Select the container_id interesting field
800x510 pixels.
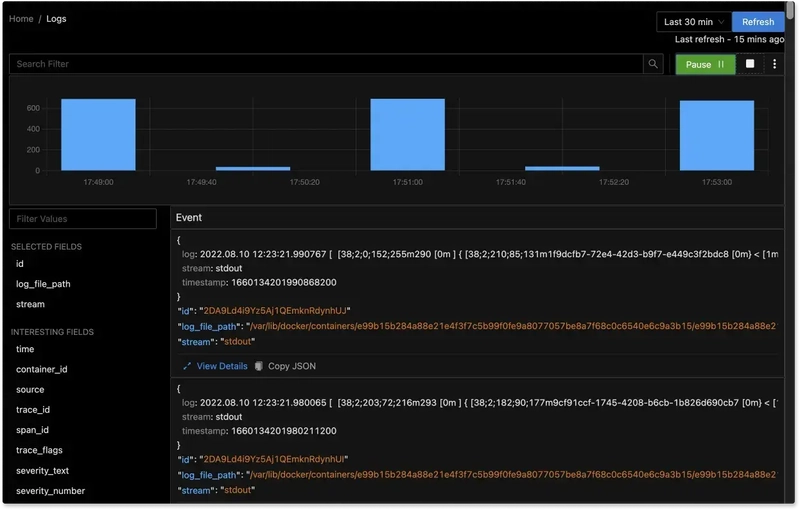41,369
